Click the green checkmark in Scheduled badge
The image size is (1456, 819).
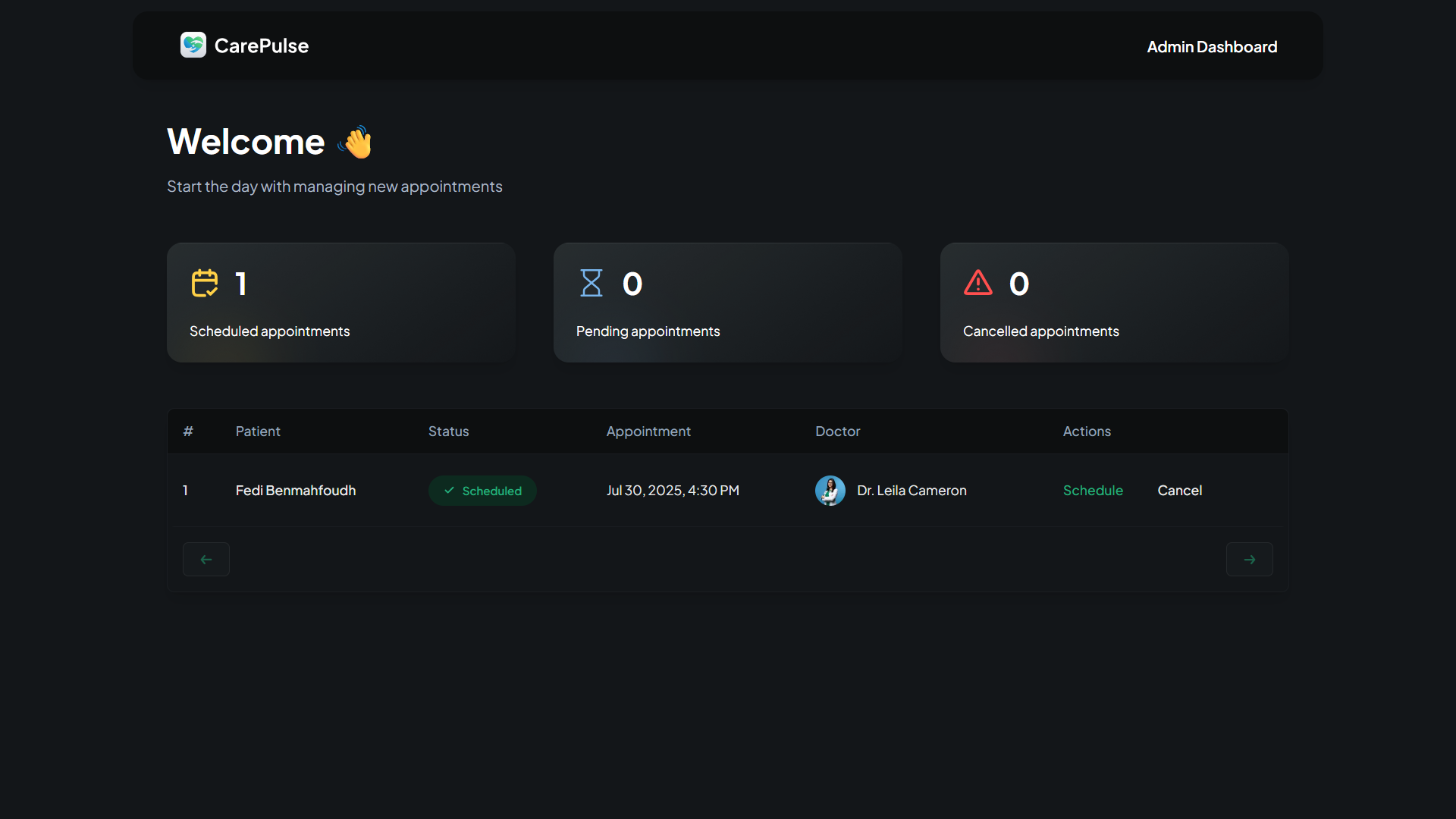(x=449, y=491)
